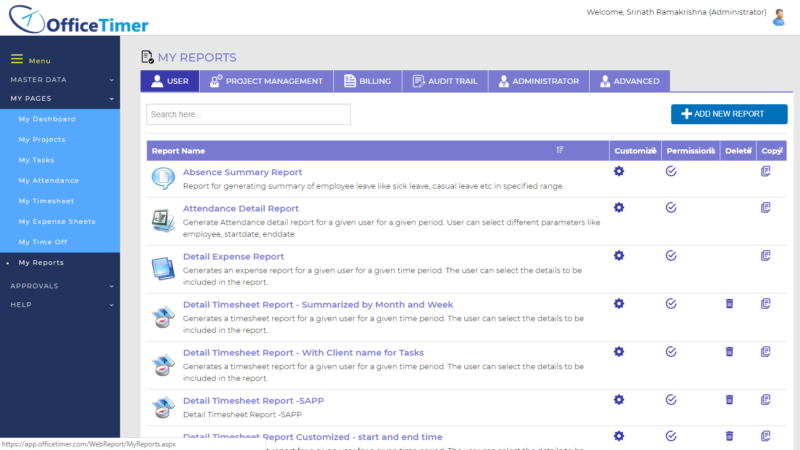Delete Detail Timesheet Report -SAPP via trash icon
Screen dimensions: 800x450
tap(730, 399)
